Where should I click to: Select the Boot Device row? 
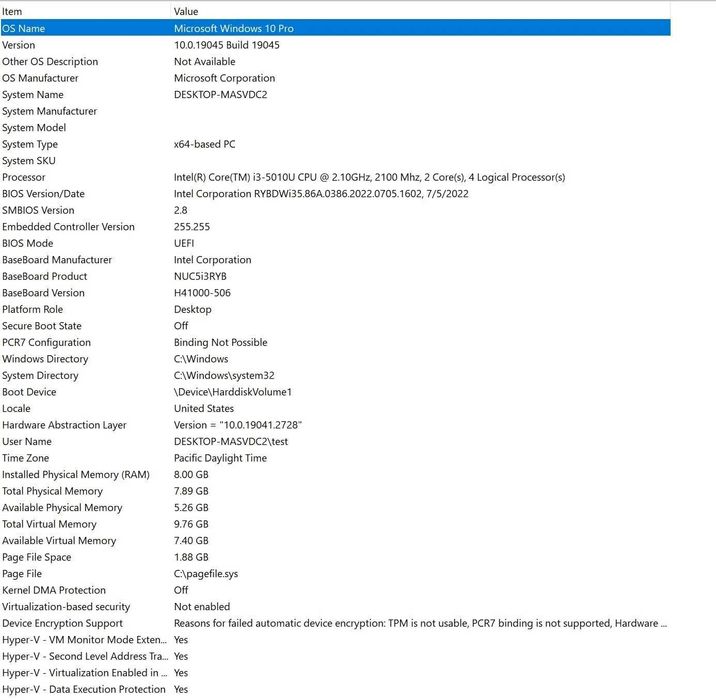pos(336,392)
